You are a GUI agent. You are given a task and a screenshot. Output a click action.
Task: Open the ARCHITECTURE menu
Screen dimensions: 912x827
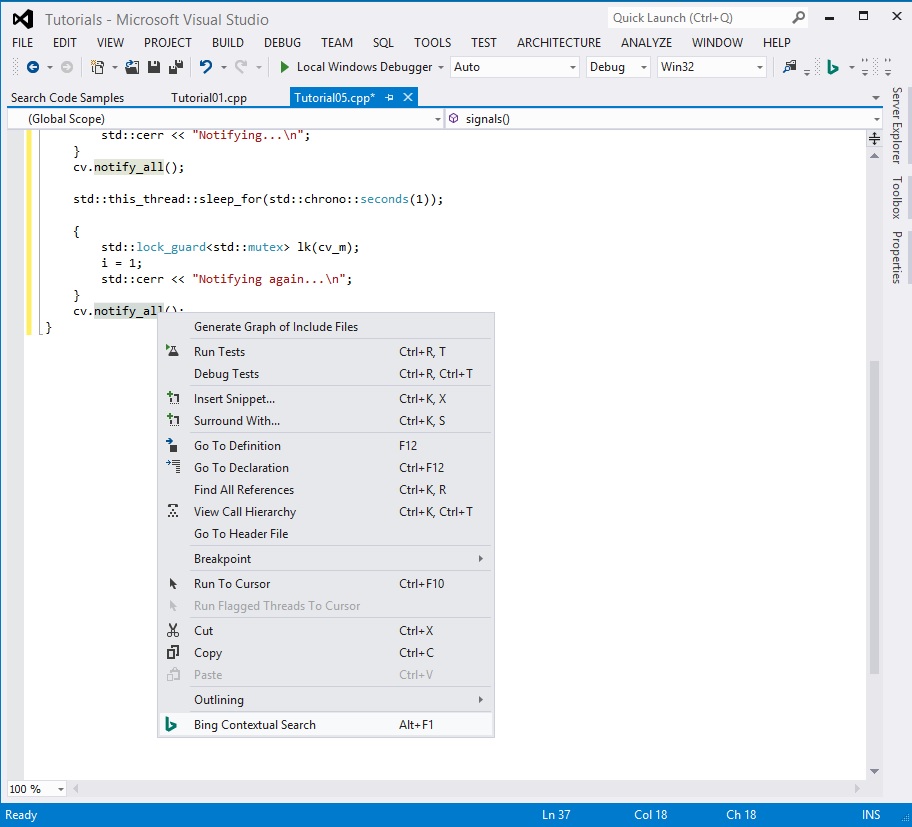558,43
